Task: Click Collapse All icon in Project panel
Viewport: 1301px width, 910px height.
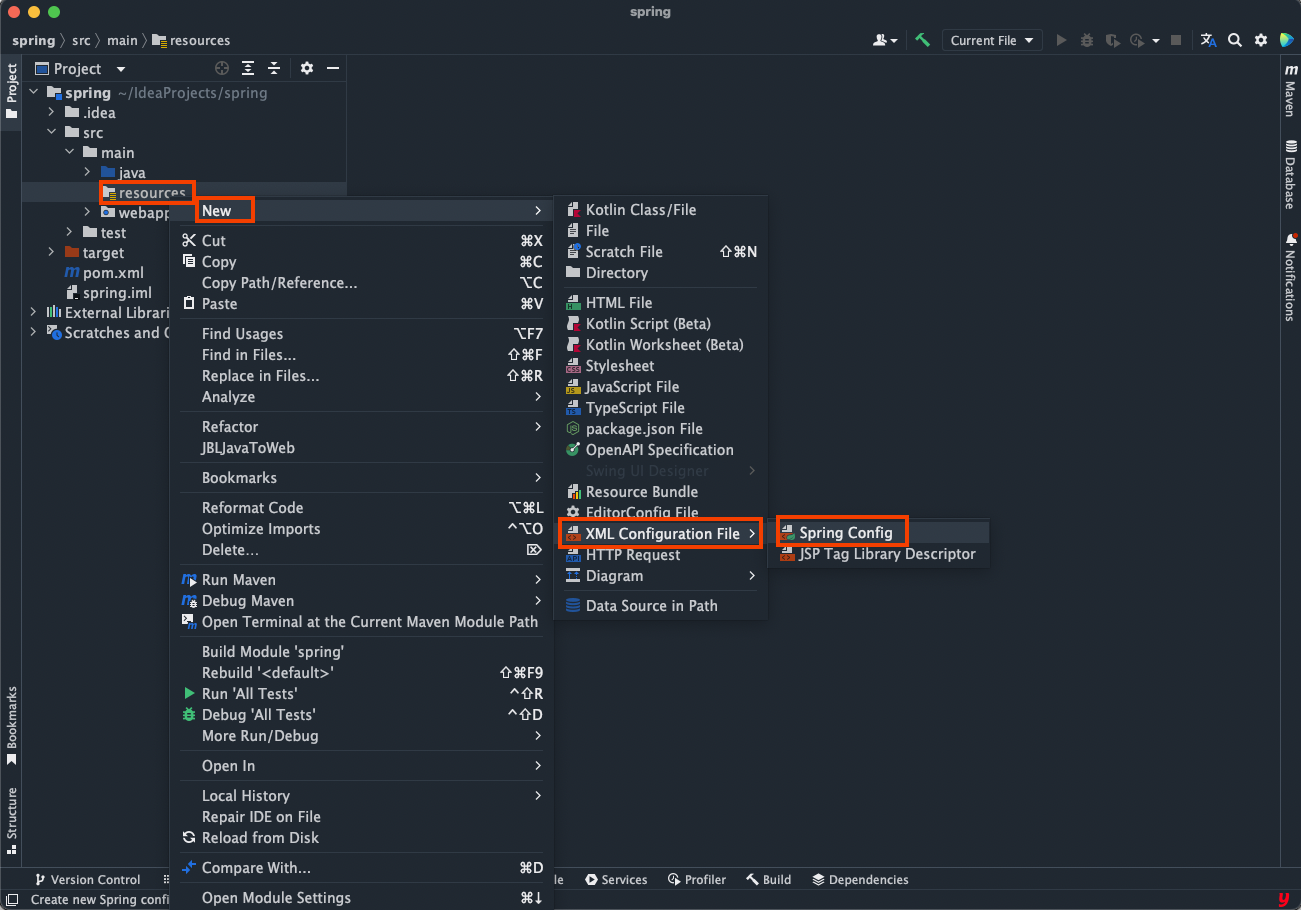Action: (274, 68)
